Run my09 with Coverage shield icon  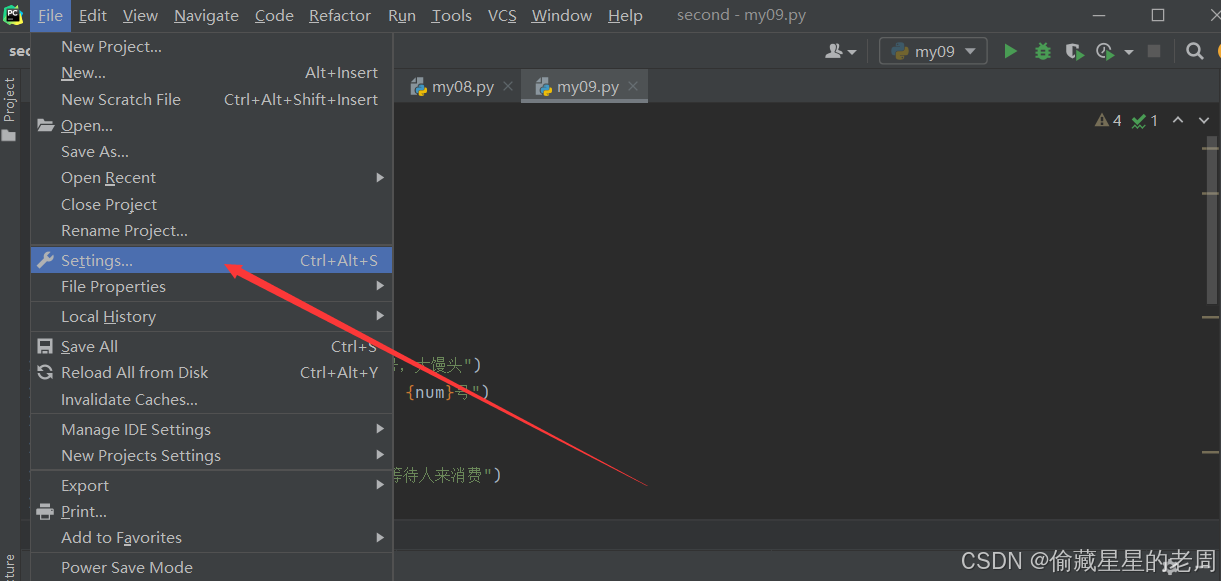(1074, 50)
